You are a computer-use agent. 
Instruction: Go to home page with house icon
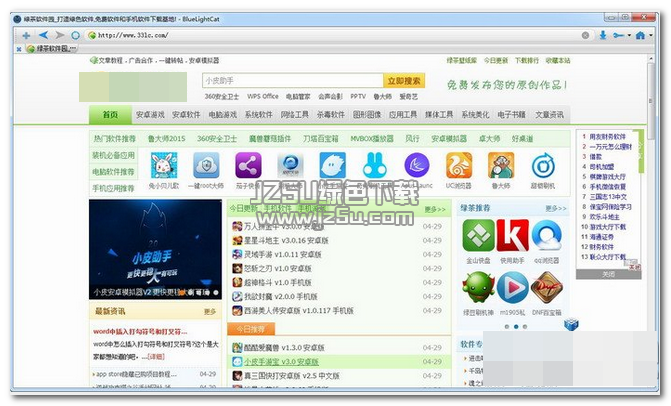pyautogui.click(x=640, y=35)
